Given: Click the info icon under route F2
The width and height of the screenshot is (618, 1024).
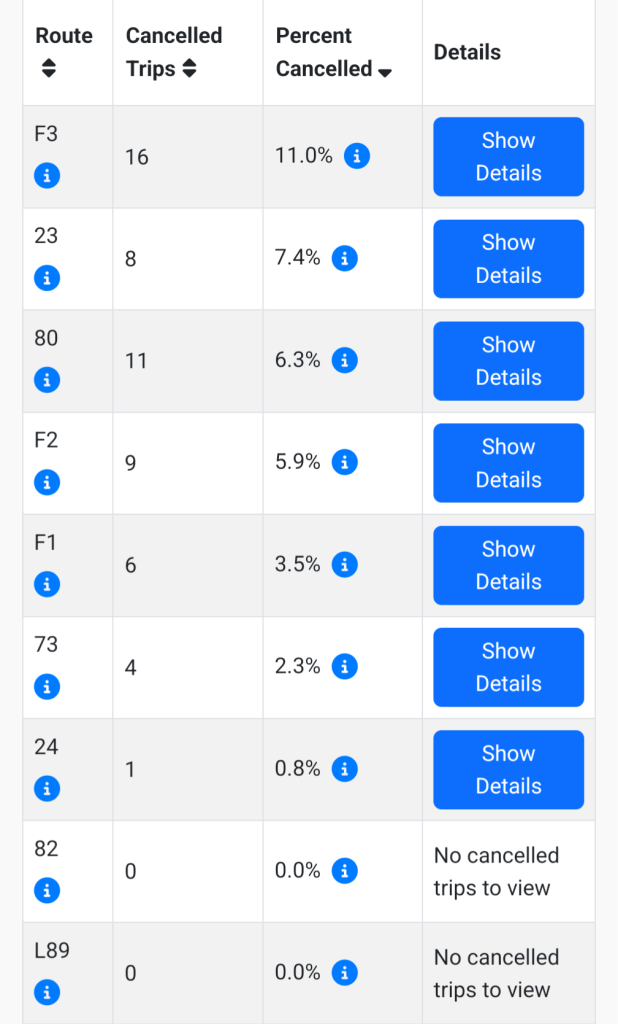Looking at the screenshot, I should [x=47, y=483].
